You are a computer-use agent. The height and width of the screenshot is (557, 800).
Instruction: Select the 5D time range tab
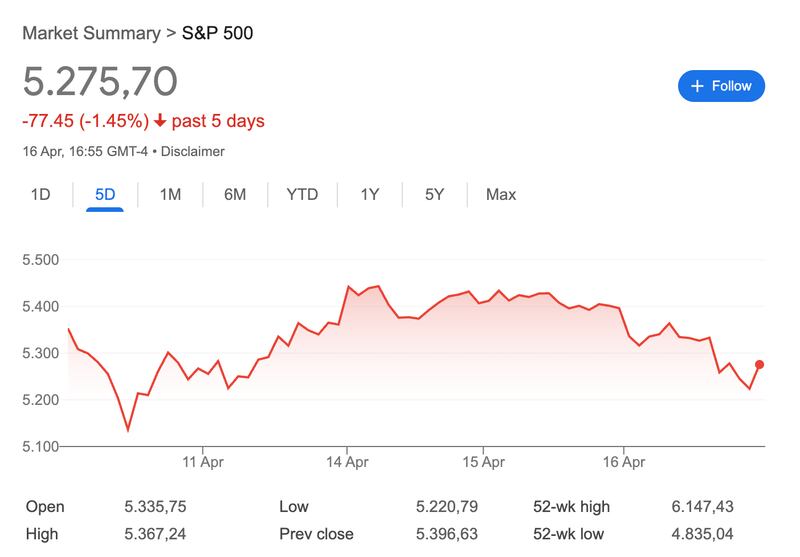click(x=105, y=194)
